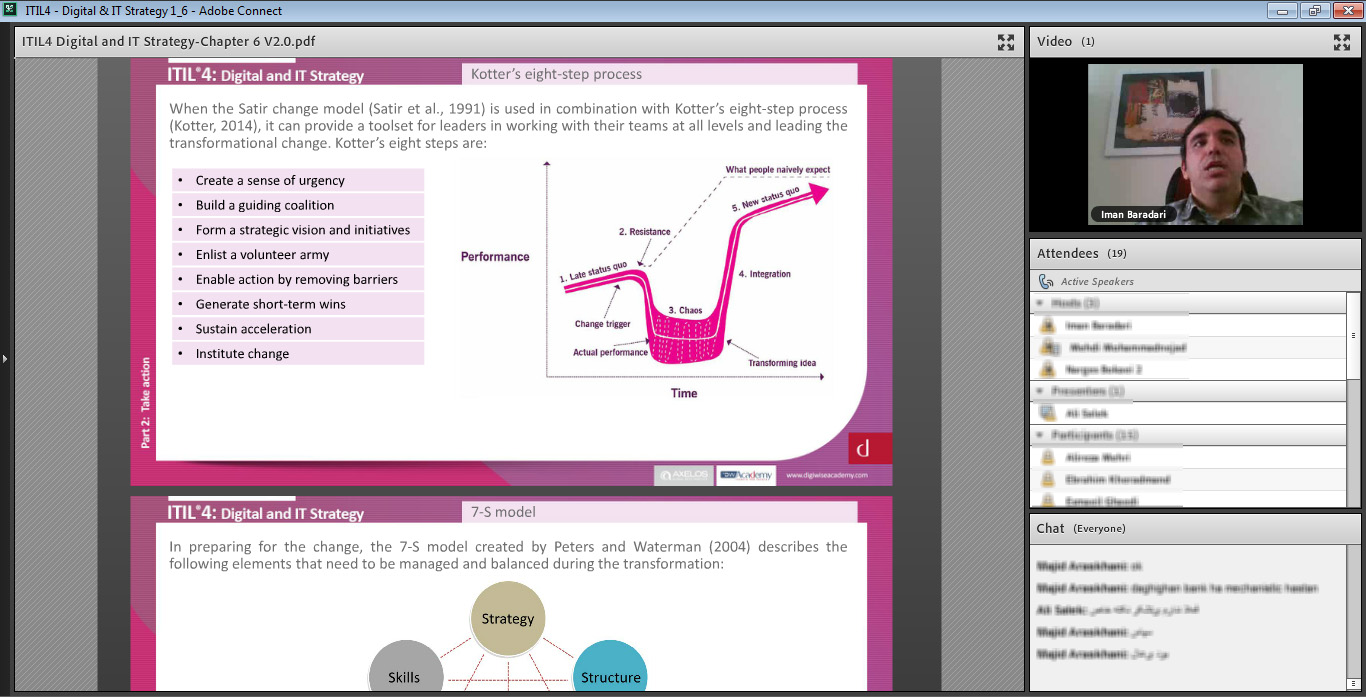Click the host icon beside Narges Bokaei 2
1366x697 pixels.
click(x=1048, y=369)
